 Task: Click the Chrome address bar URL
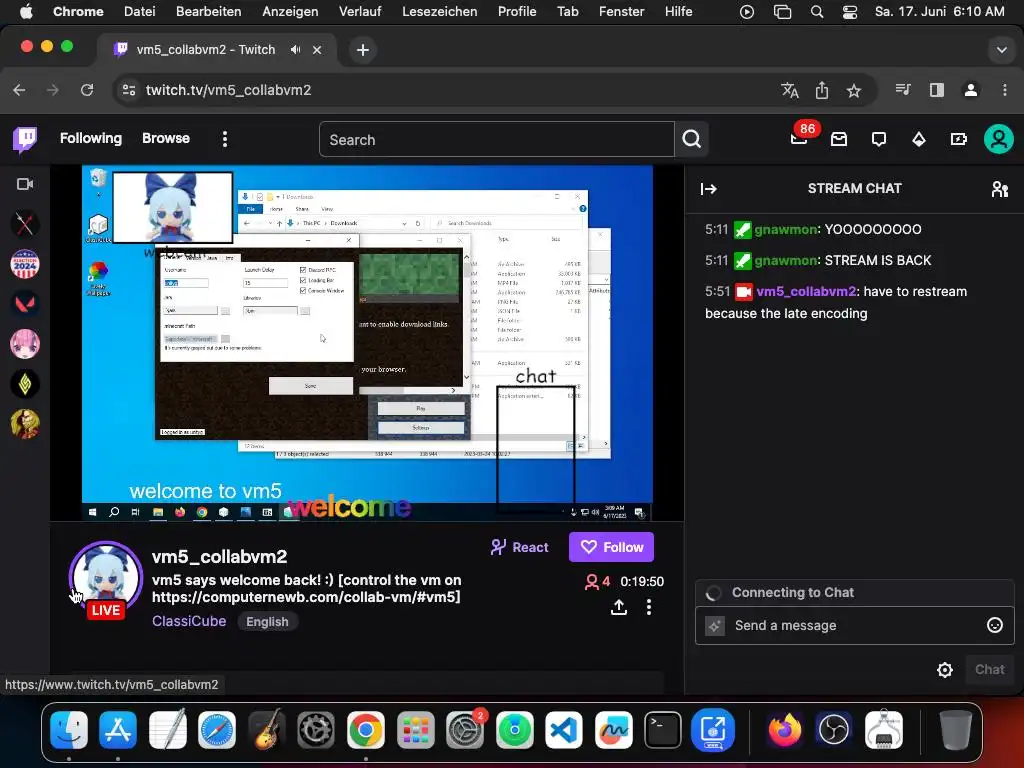click(228, 90)
